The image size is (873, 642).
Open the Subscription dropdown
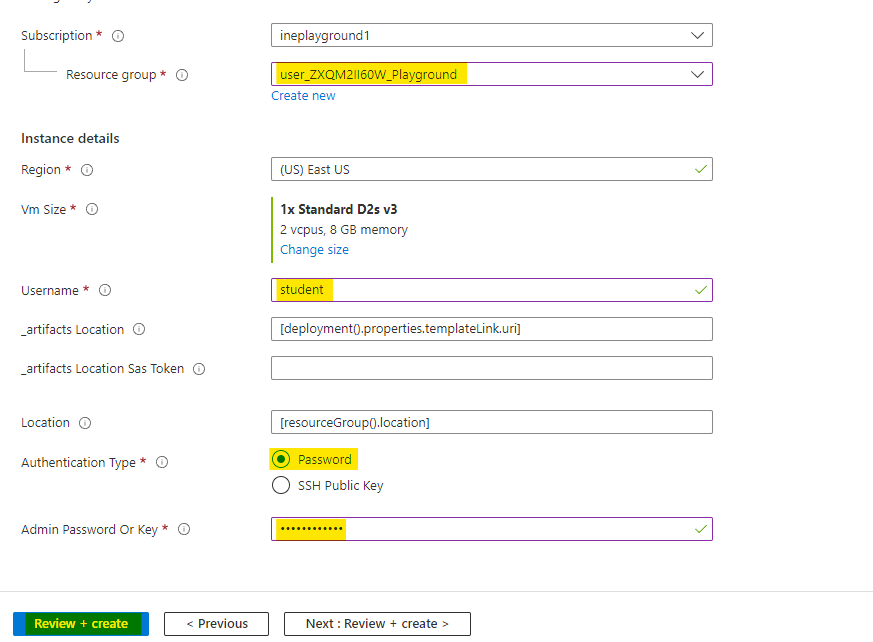point(491,35)
